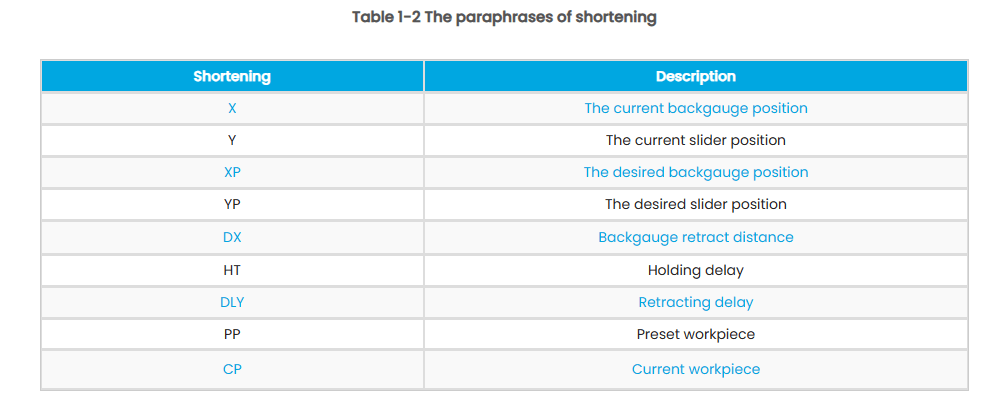1008x405 pixels.
Task: Click the Description column header
Action: (696, 76)
